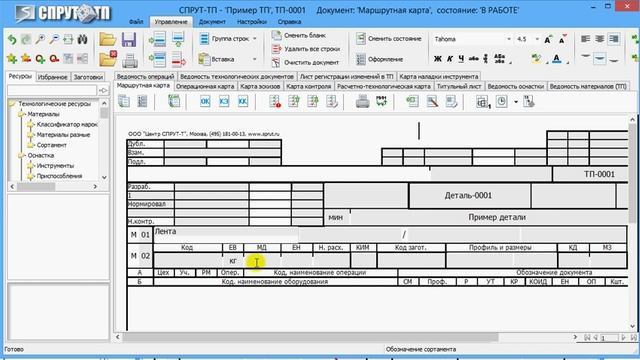This screenshot has height=360, width=640.
Task: Pick the font color A swatch
Action: point(556,59)
